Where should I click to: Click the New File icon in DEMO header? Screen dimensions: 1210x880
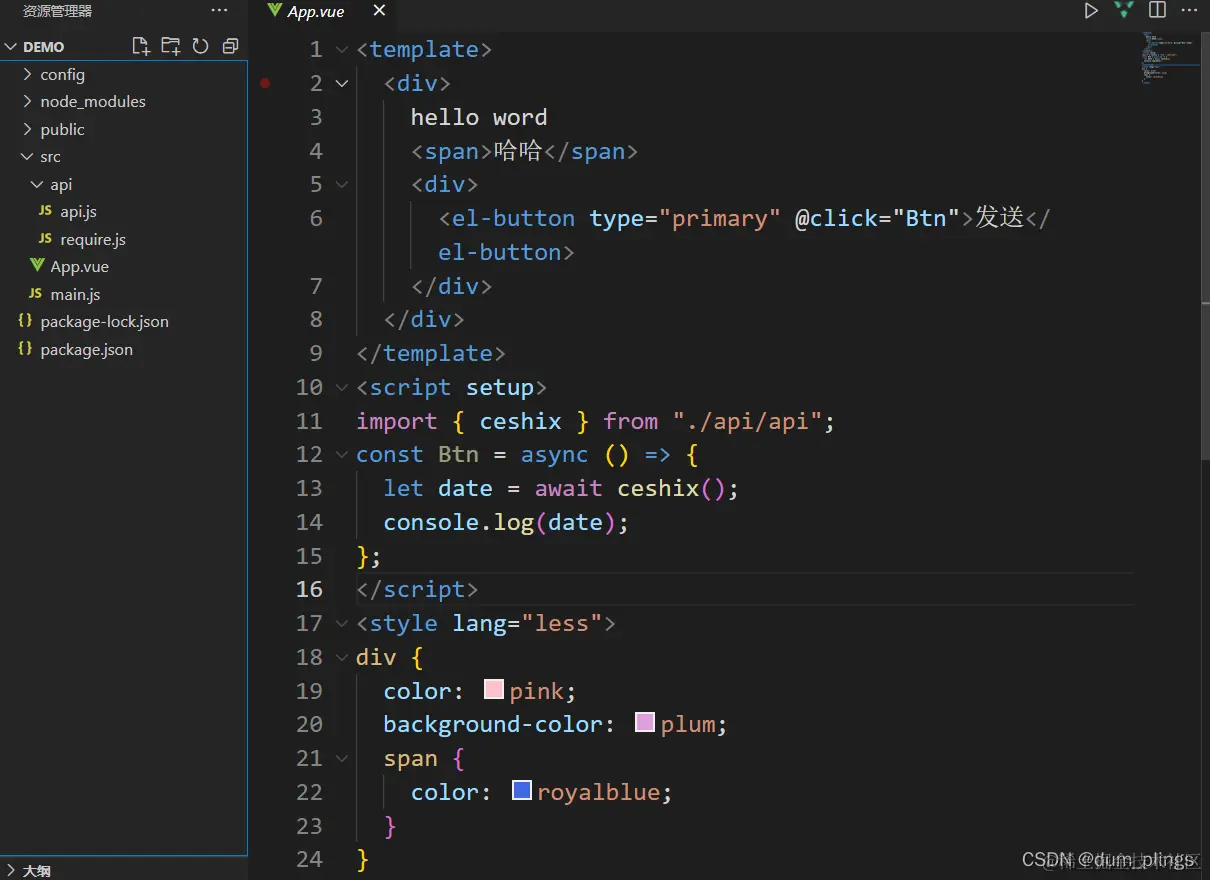point(141,46)
